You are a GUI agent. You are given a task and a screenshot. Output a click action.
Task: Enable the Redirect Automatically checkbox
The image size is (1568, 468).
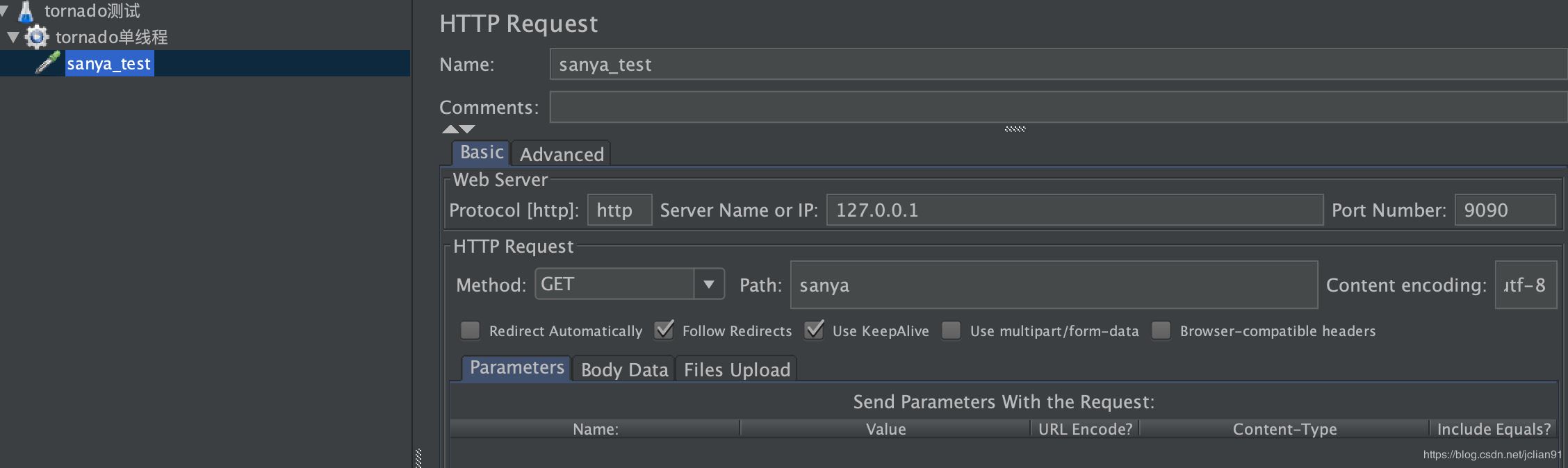[471, 331]
